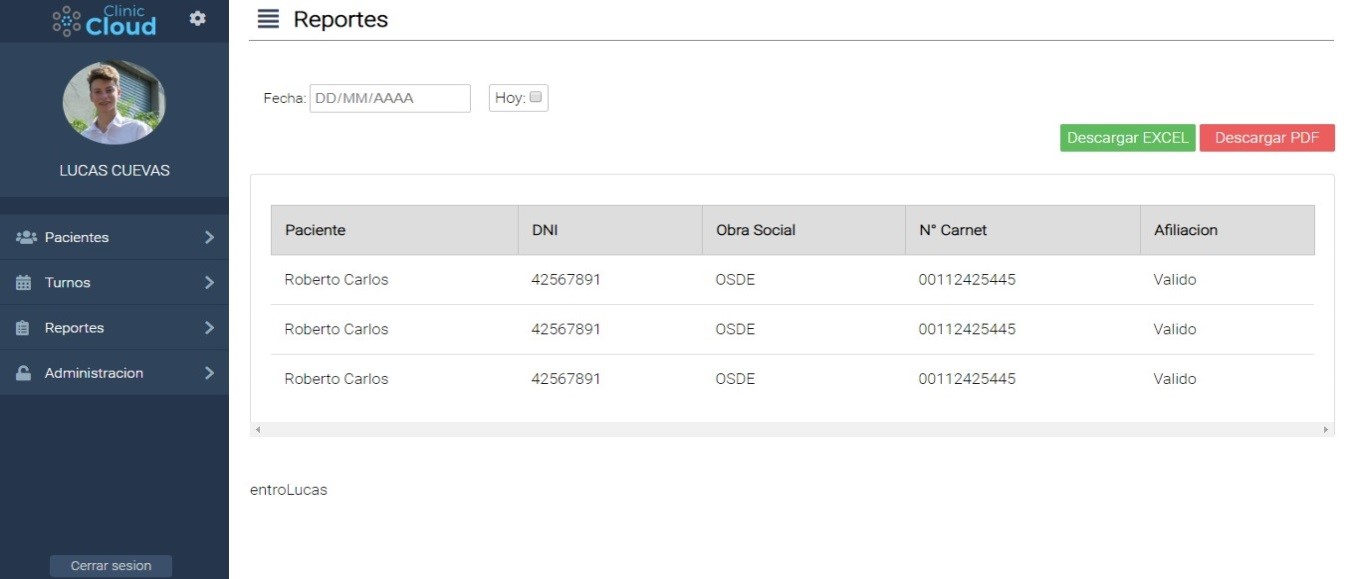
Task: Expand the Turnos chevron arrow
Action: pos(209,283)
